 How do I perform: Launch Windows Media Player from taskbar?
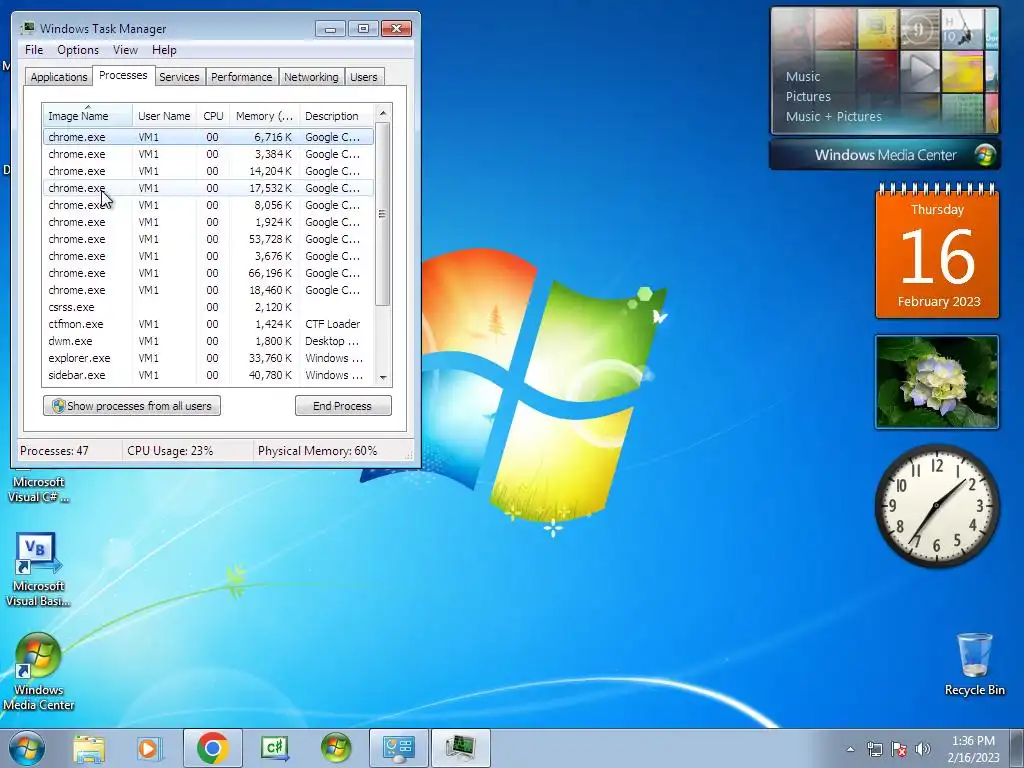click(148, 748)
